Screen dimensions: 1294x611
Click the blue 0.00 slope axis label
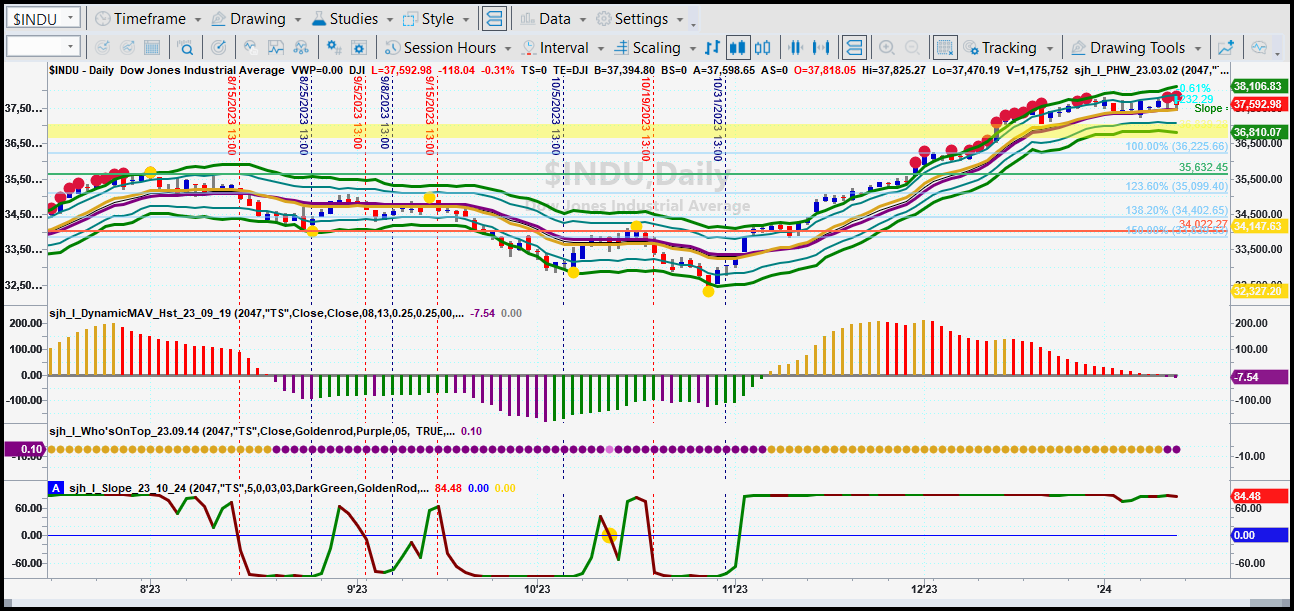1259,535
